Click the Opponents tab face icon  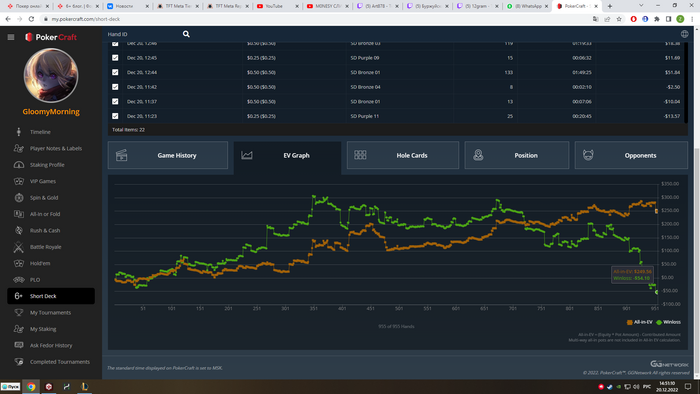point(588,155)
